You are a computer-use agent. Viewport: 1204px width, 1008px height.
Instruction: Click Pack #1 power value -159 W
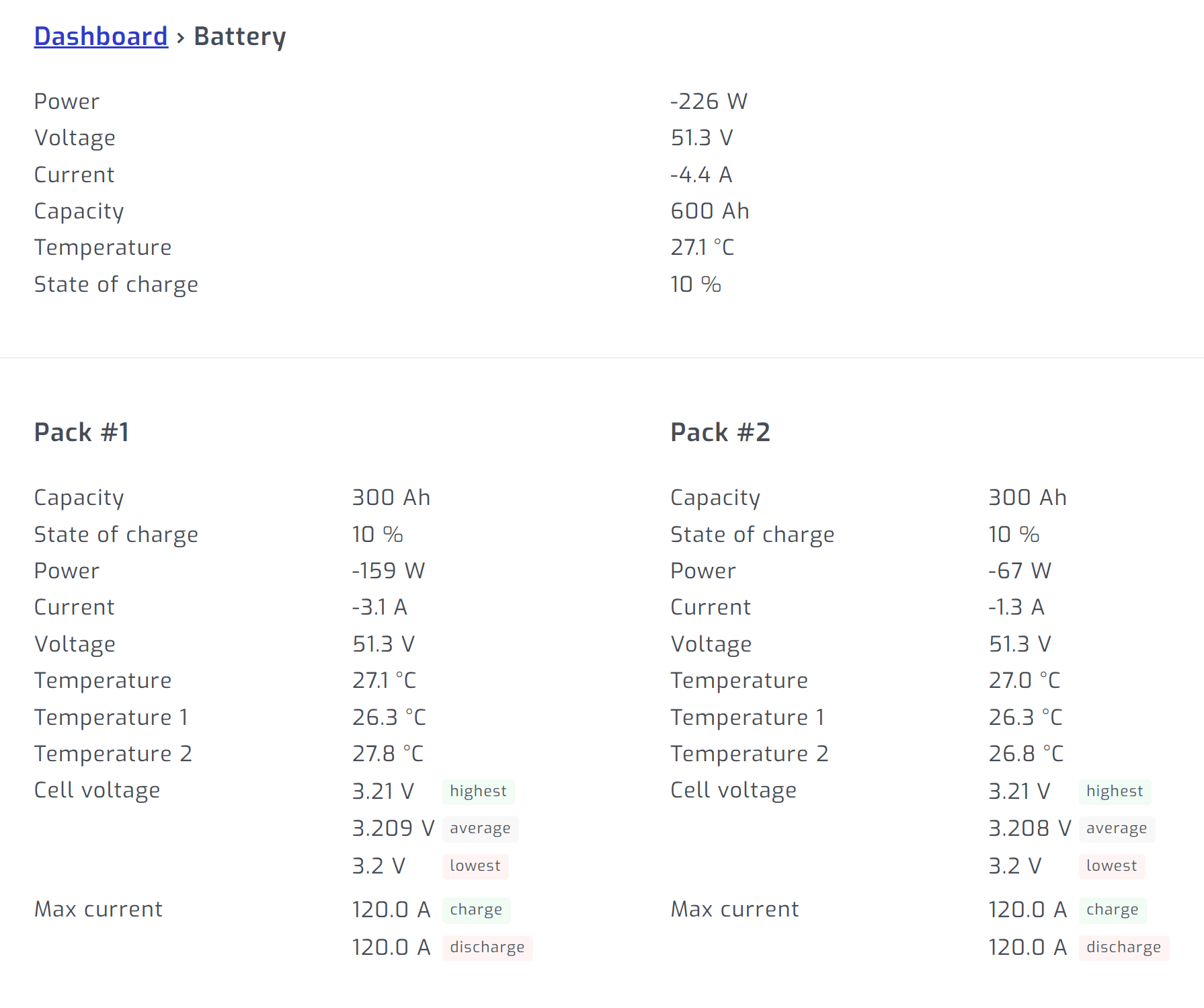click(389, 571)
